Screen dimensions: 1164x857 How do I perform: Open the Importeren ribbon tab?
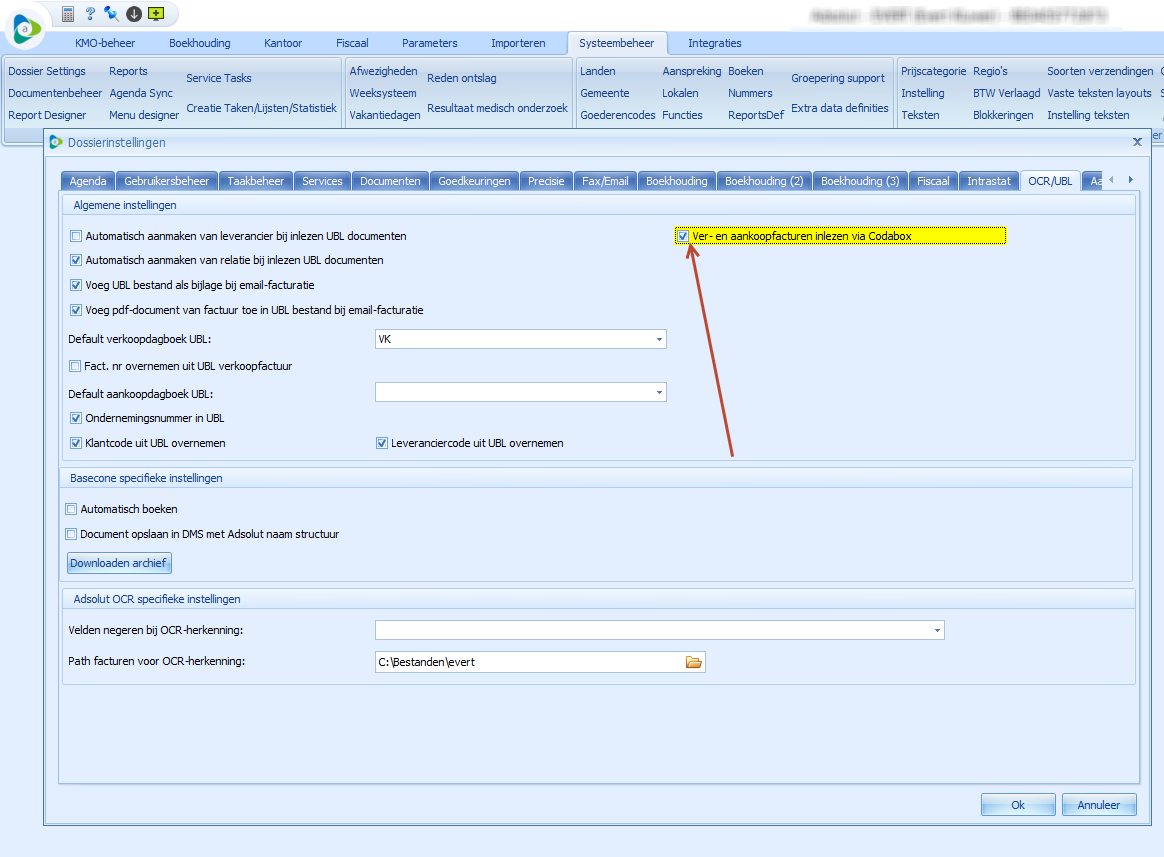pos(518,43)
